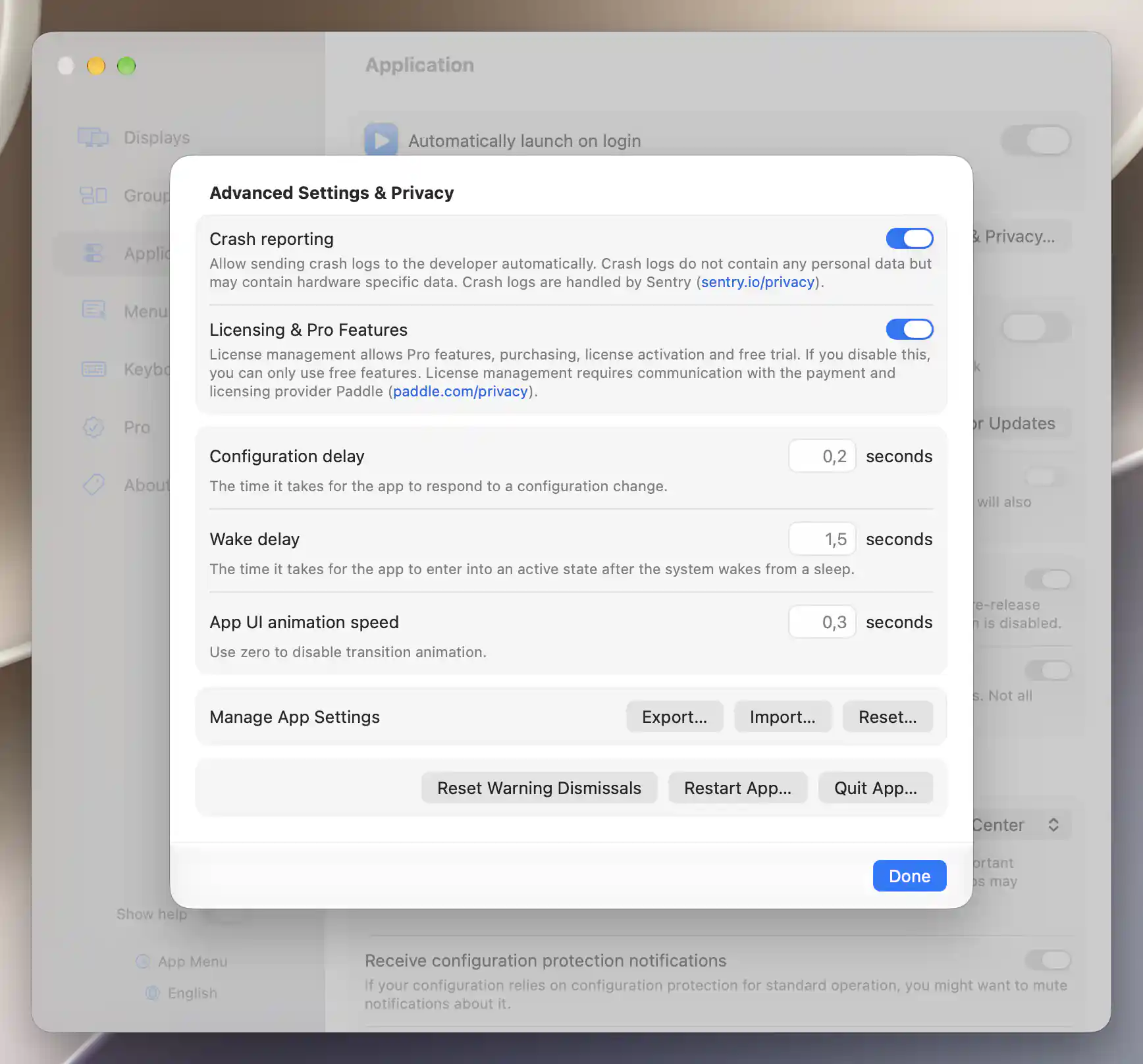Click the Displays sidebar label
This screenshot has width=1143, height=1064.
(157, 138)
